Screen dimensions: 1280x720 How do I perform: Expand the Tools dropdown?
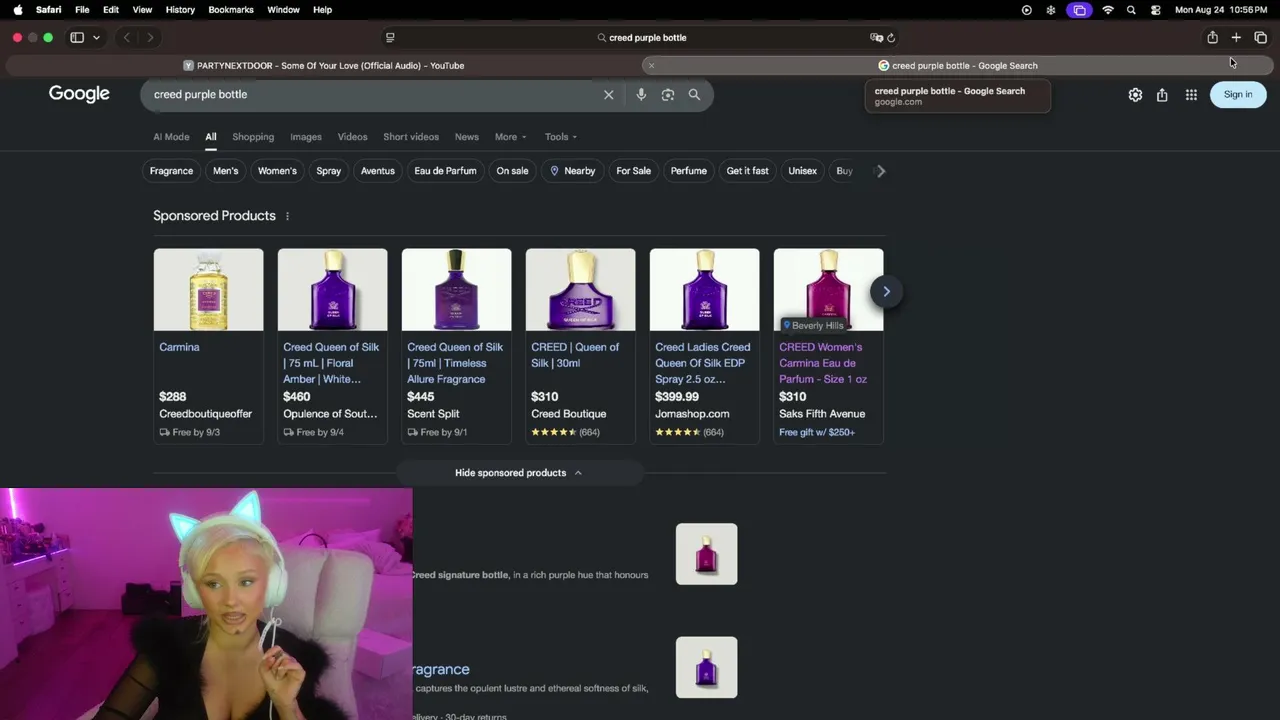(561, 137)
